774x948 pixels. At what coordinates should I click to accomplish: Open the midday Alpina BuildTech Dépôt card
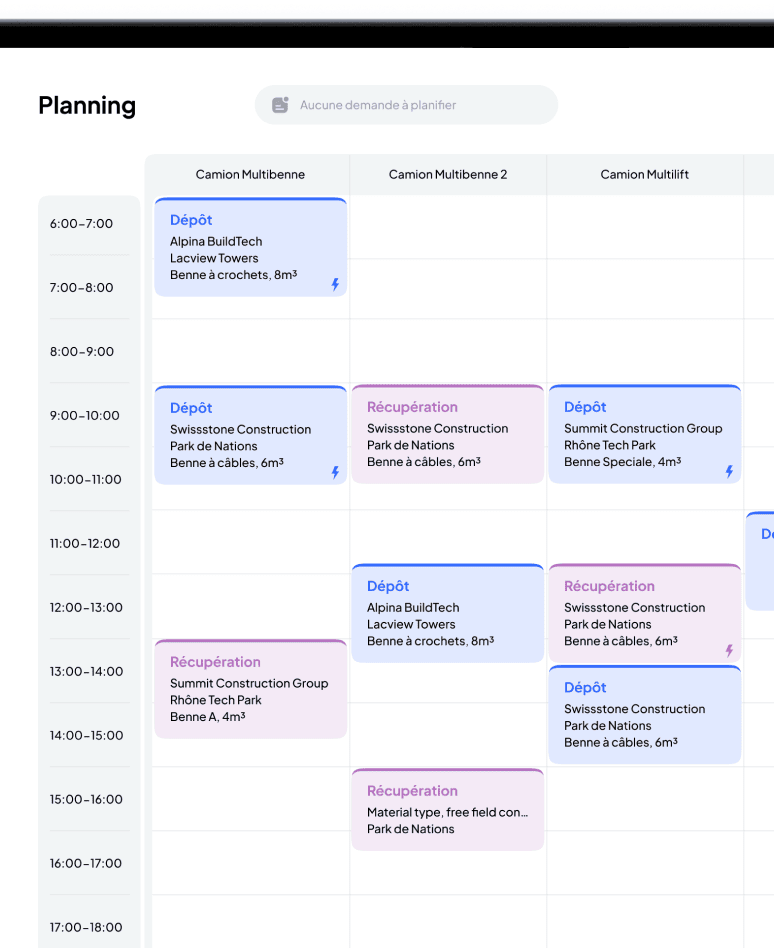447,614
